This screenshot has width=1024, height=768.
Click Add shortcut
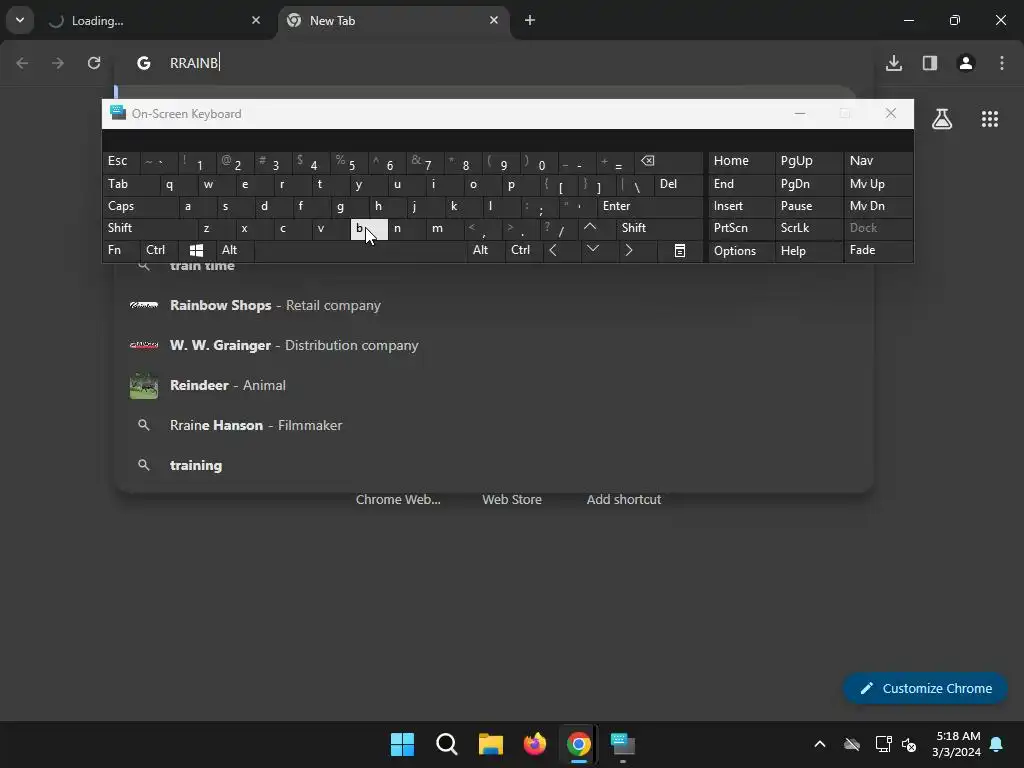click(624, 500)
